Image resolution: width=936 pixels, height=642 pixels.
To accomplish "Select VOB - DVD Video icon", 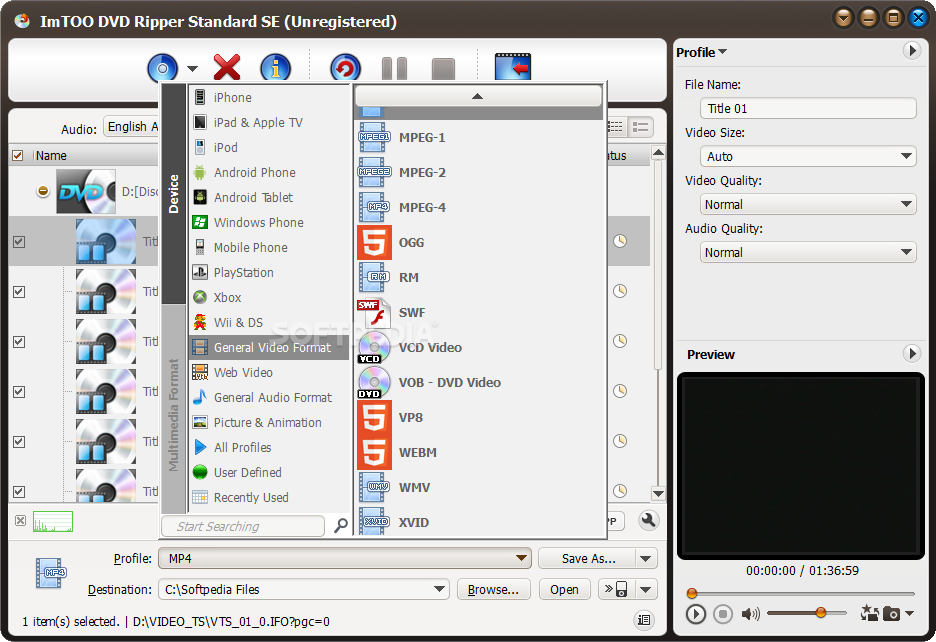I will pyautogui.click(x=374, y=382).
